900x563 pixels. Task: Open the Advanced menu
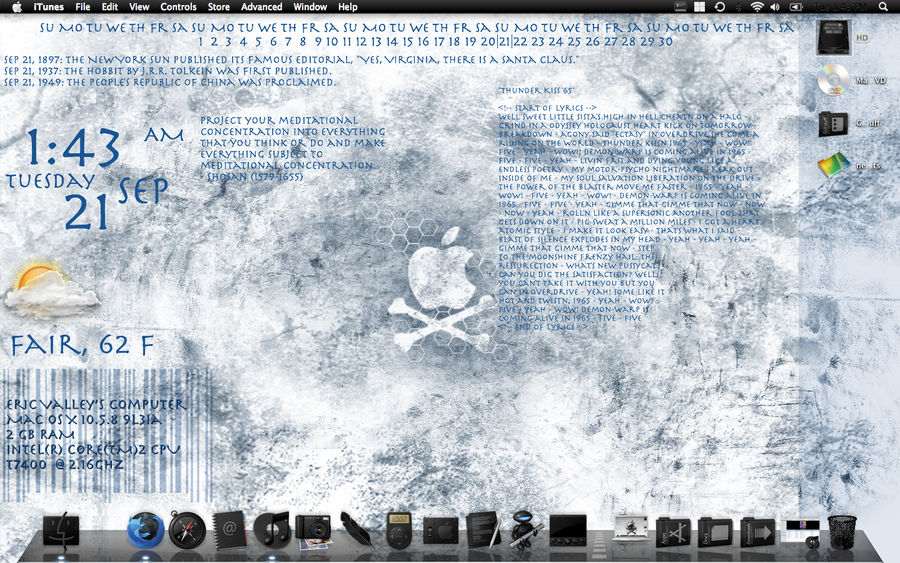pos(261,7)
